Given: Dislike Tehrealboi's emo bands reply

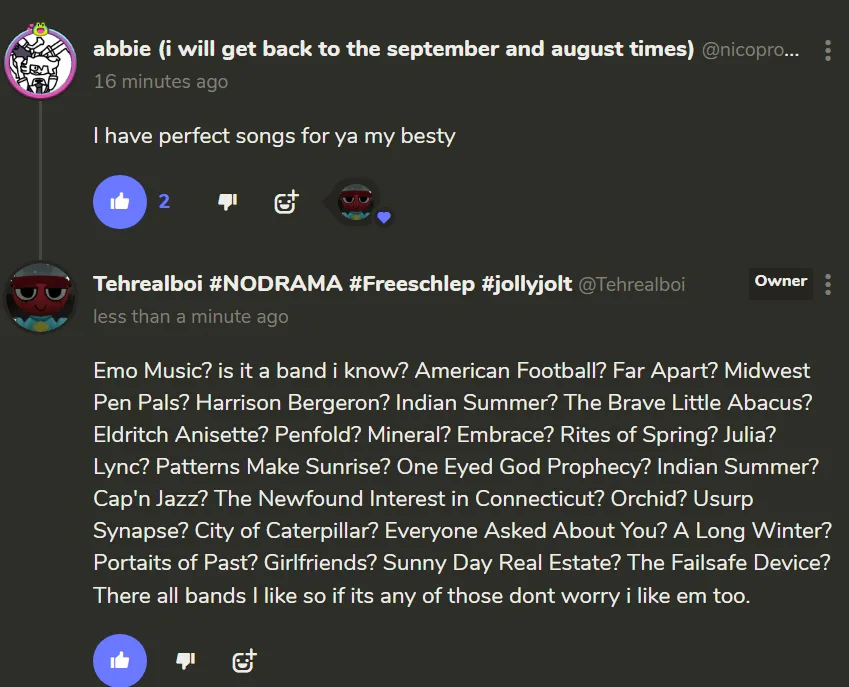Looking at the screenshot, I should tap(185, 660).
